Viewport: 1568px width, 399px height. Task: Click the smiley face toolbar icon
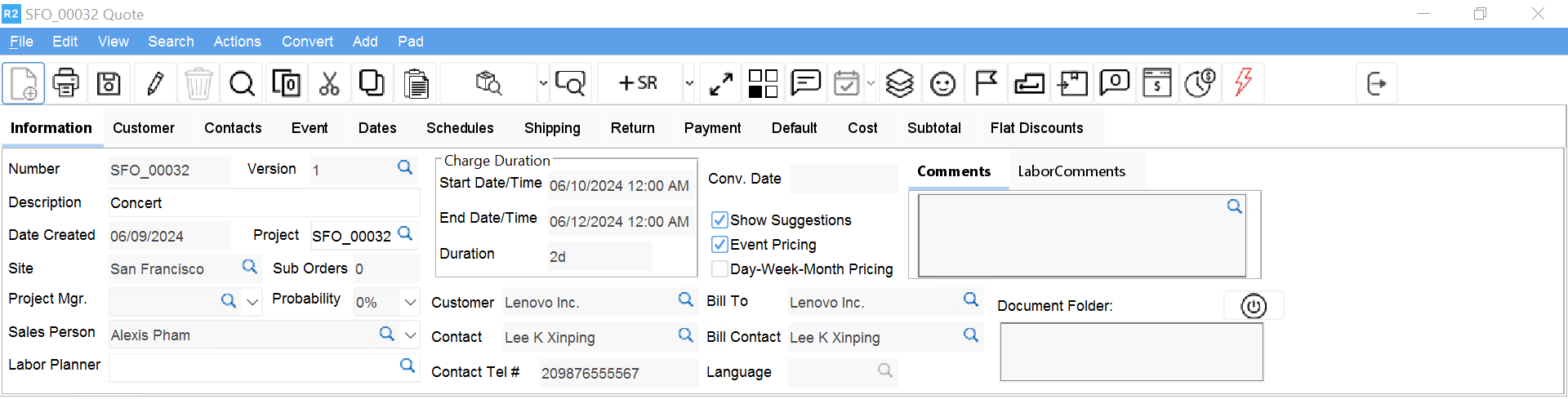tap(942, 83)
